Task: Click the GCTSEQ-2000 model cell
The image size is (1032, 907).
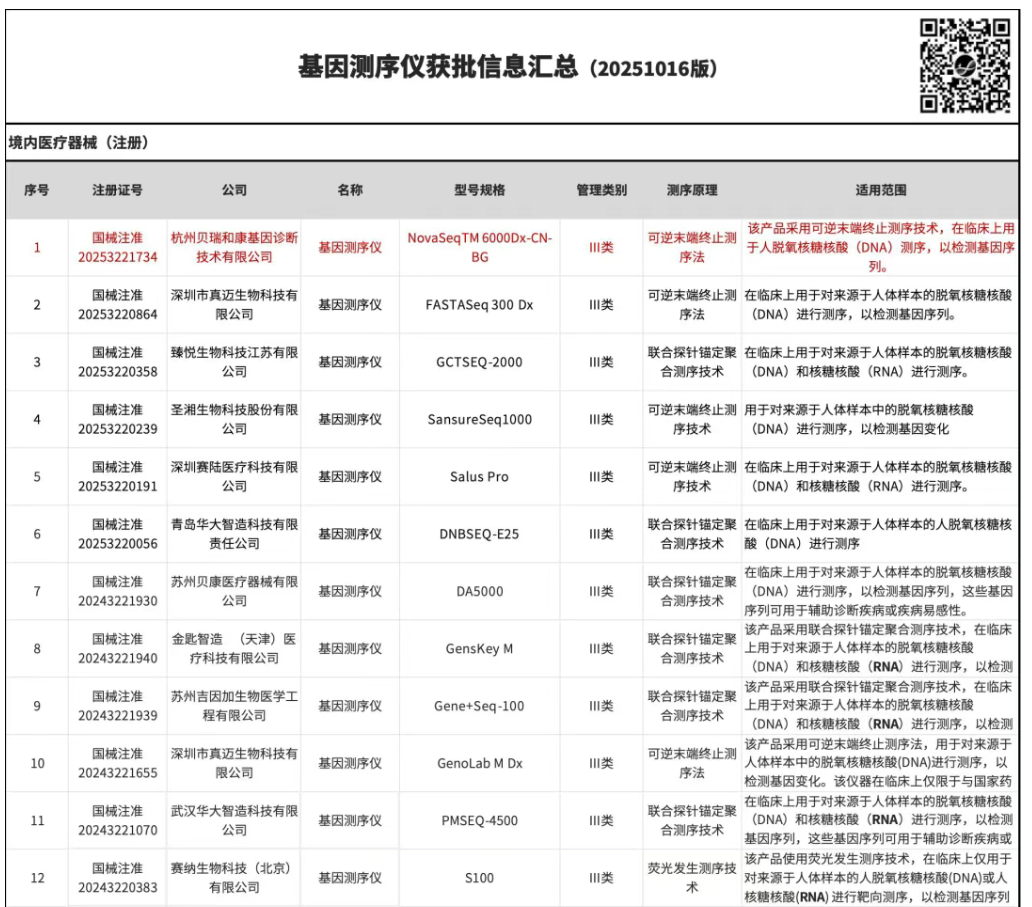Action: click(479, 362)
